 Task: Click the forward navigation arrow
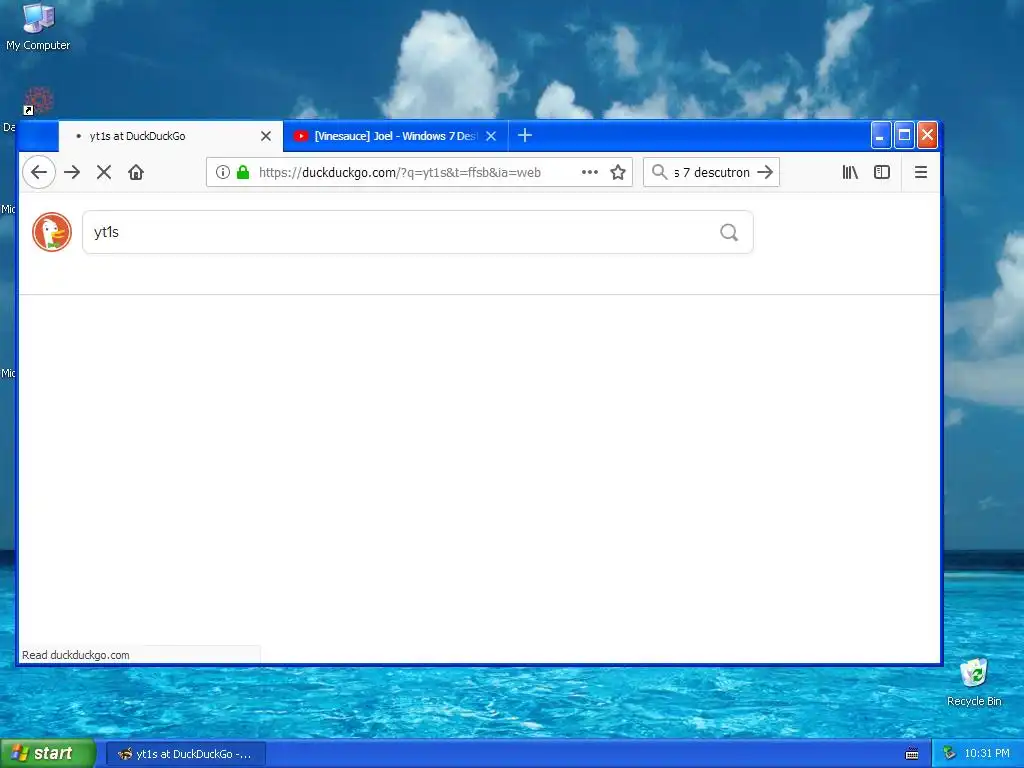point(72,172)
